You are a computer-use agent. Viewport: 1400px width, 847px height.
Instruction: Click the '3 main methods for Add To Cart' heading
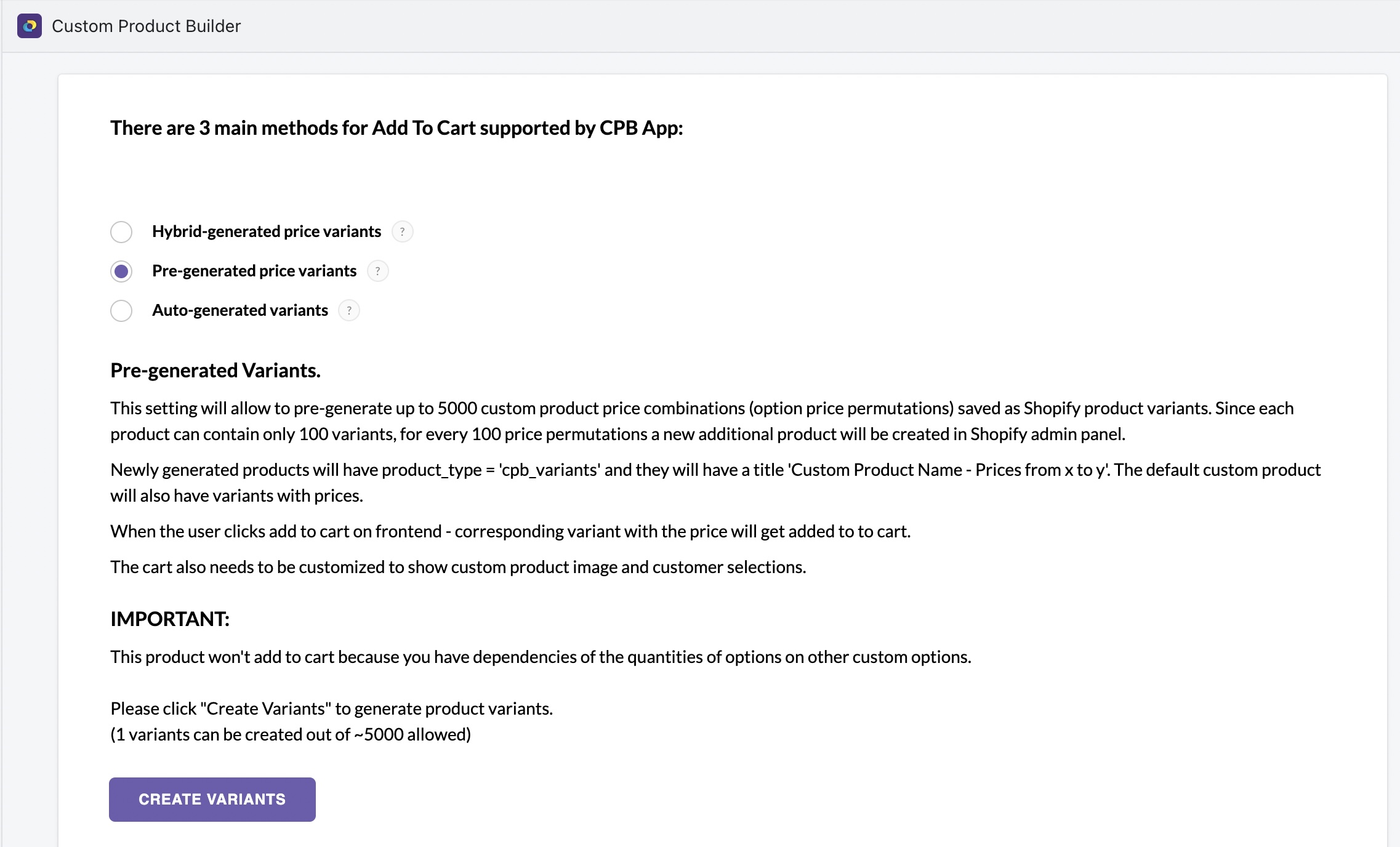tap(396, 128)
